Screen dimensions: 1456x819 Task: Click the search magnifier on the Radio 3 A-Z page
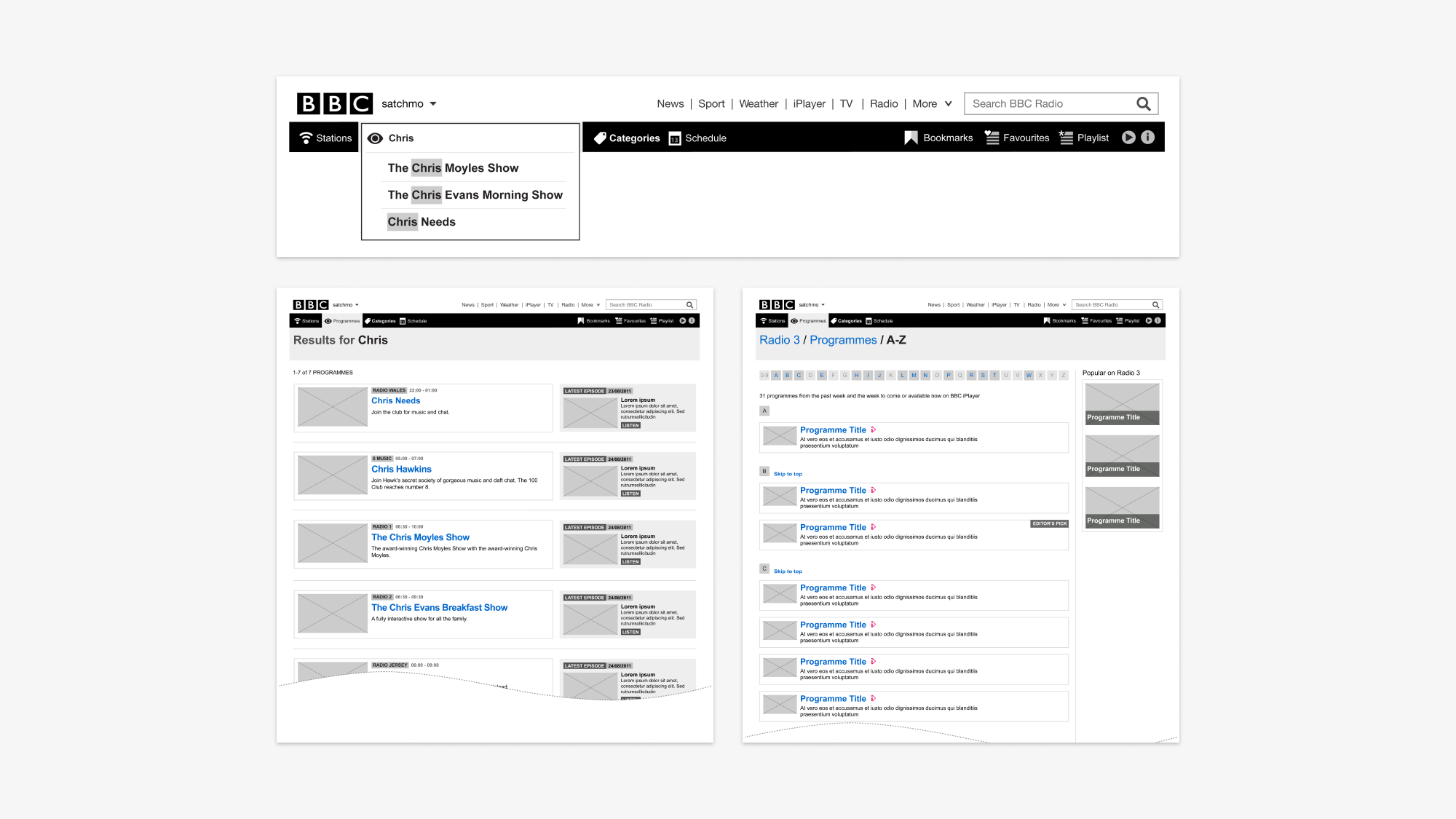[x=1155, y=305]
